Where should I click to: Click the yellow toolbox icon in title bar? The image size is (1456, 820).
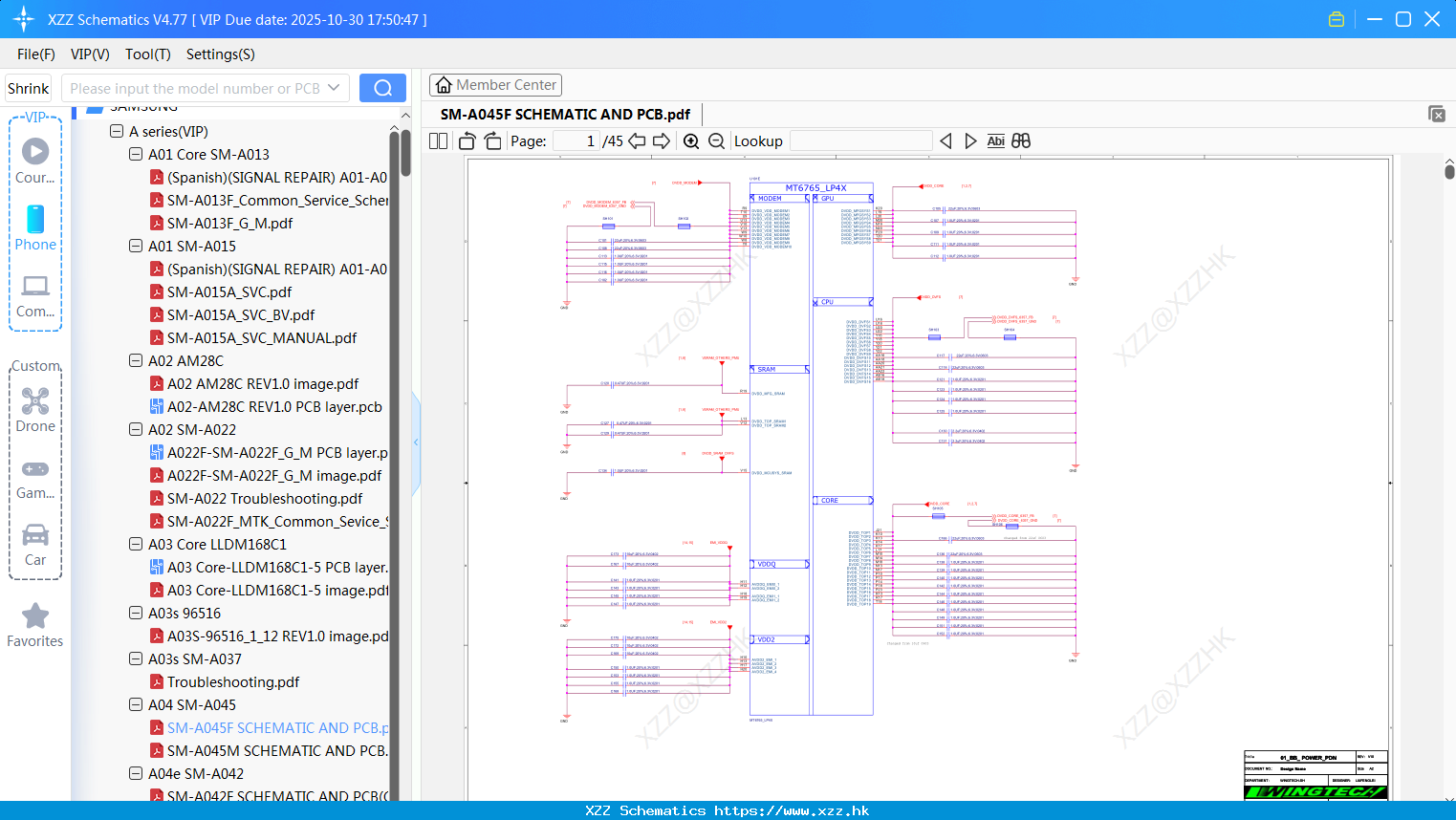coord(1336,19)
